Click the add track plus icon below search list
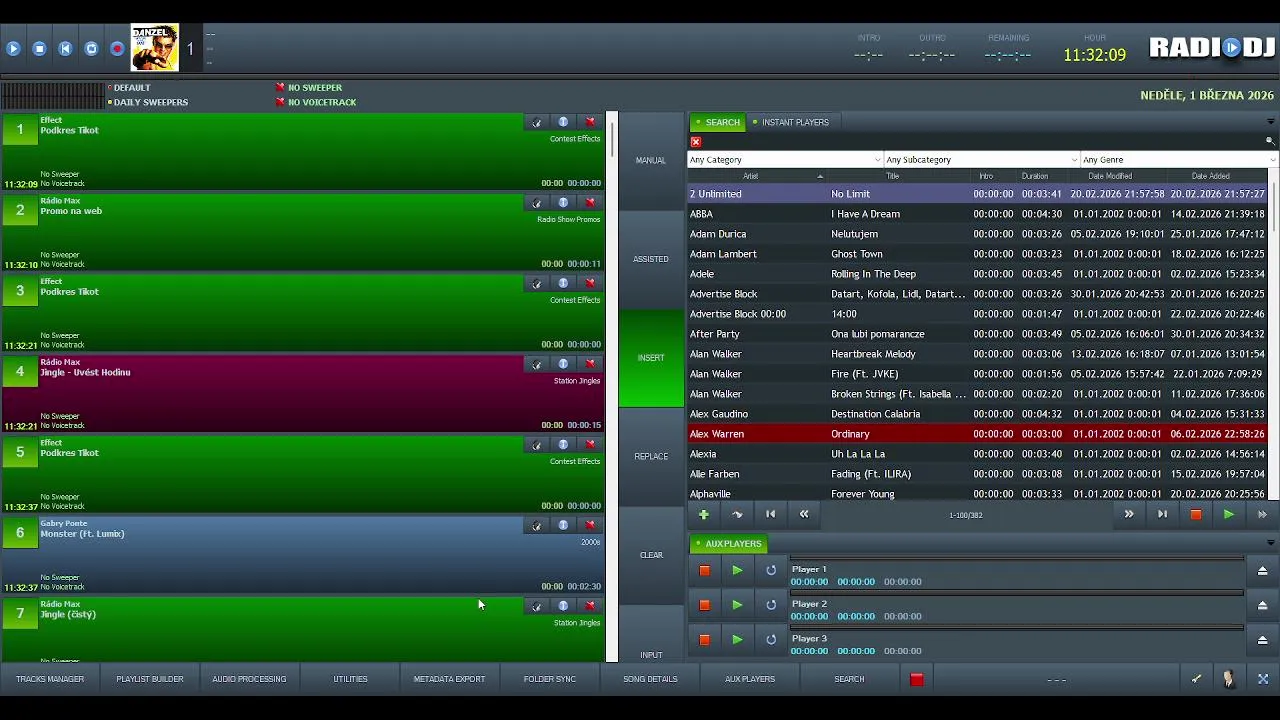The height and width of the screenshot is (720, 1280). [704, 514]
